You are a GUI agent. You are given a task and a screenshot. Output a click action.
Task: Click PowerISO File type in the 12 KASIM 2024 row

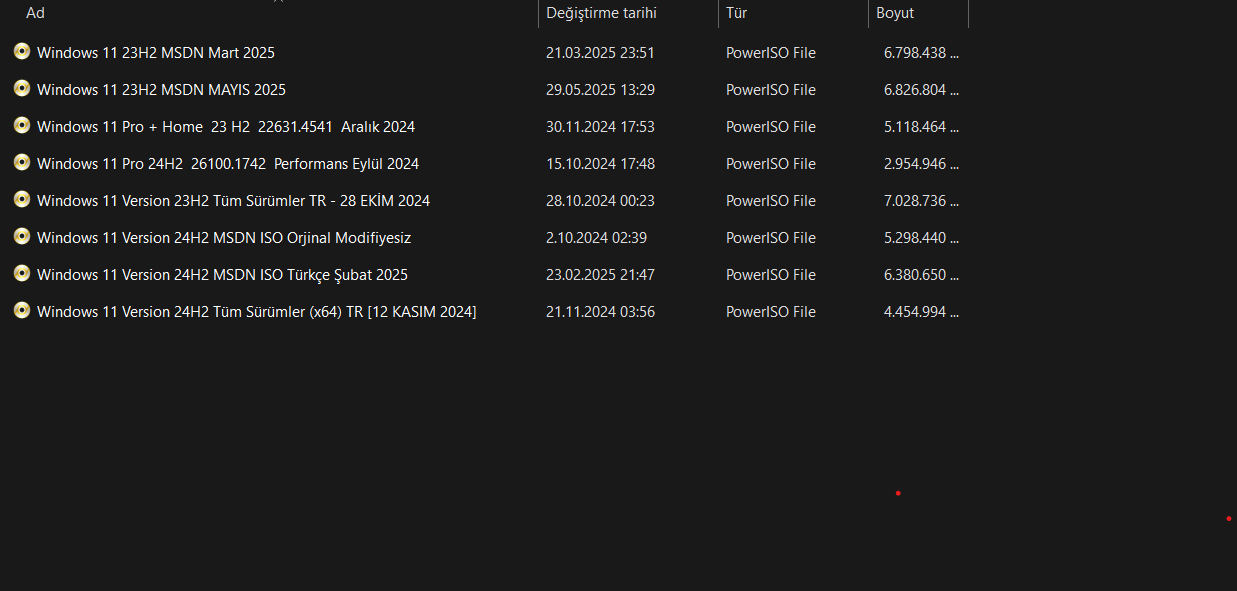(771, 312)
